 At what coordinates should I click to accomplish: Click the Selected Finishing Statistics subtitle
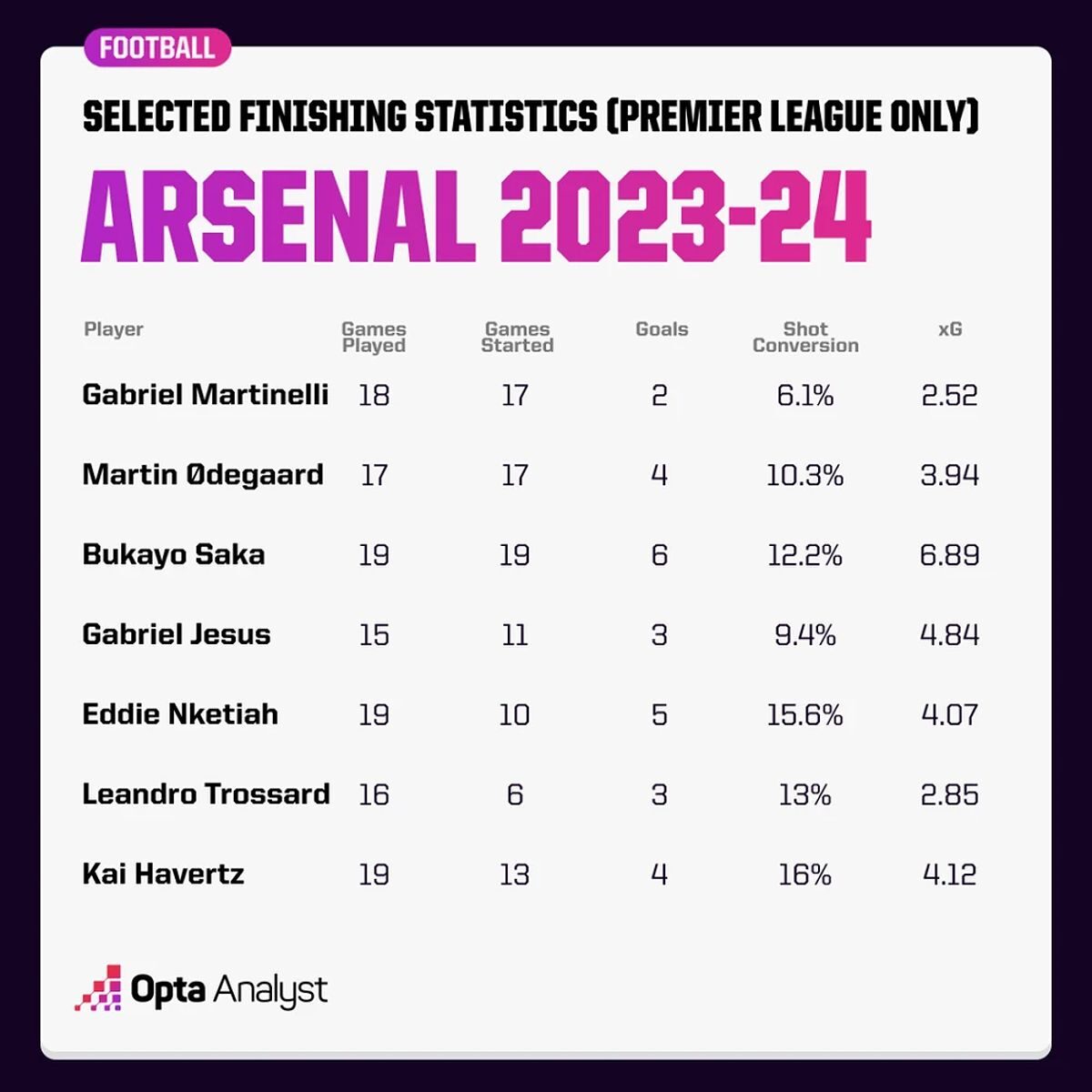pos(531,117)
